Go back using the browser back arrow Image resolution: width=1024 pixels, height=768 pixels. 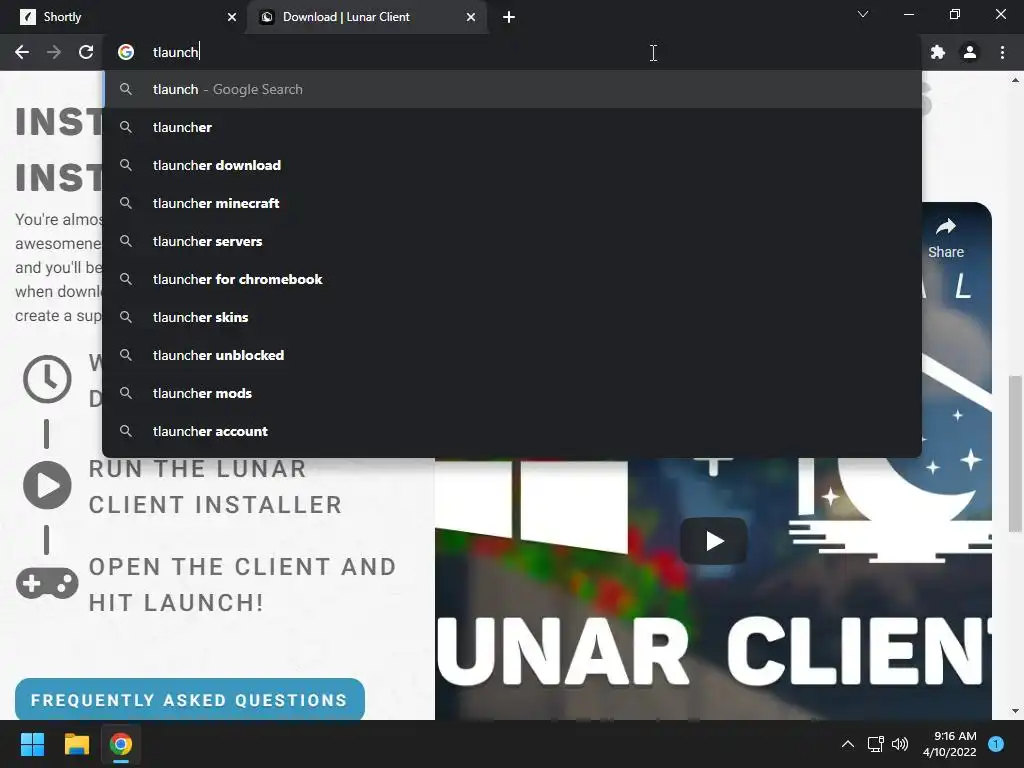click(x=22, y=52)
